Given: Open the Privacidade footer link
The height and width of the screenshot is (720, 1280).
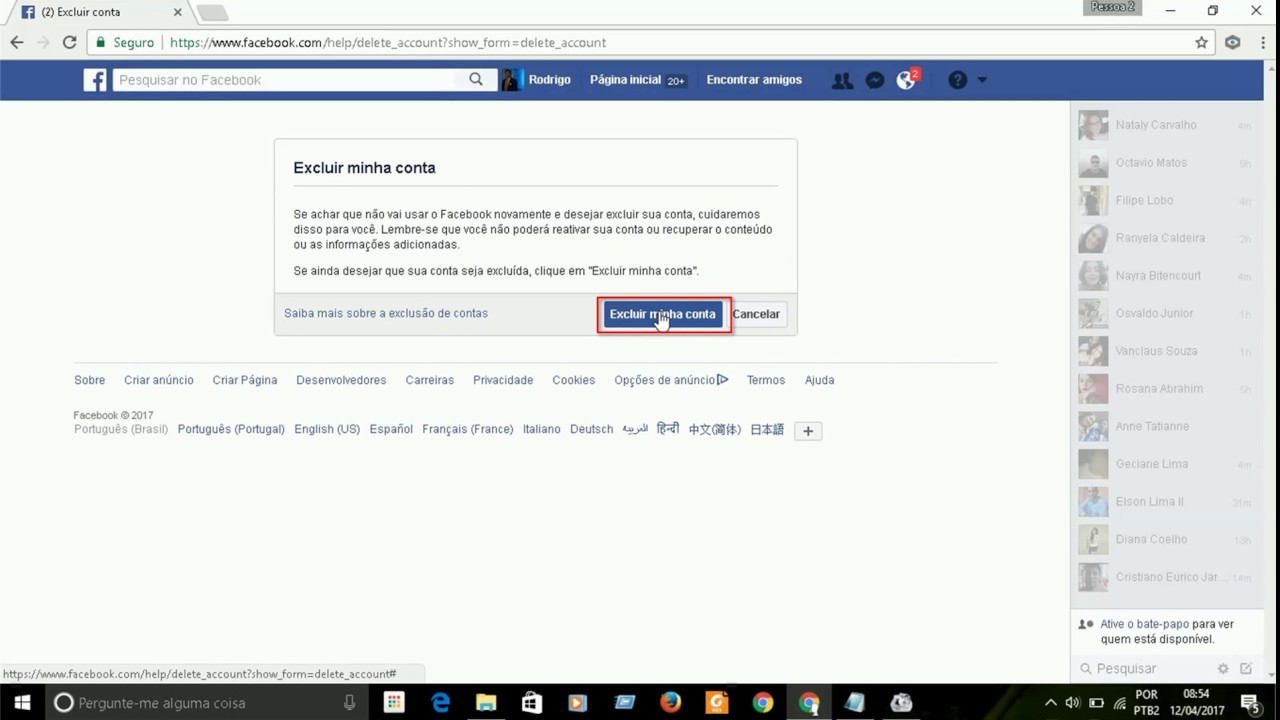Looking at the screenshot, I should point(503,380).
